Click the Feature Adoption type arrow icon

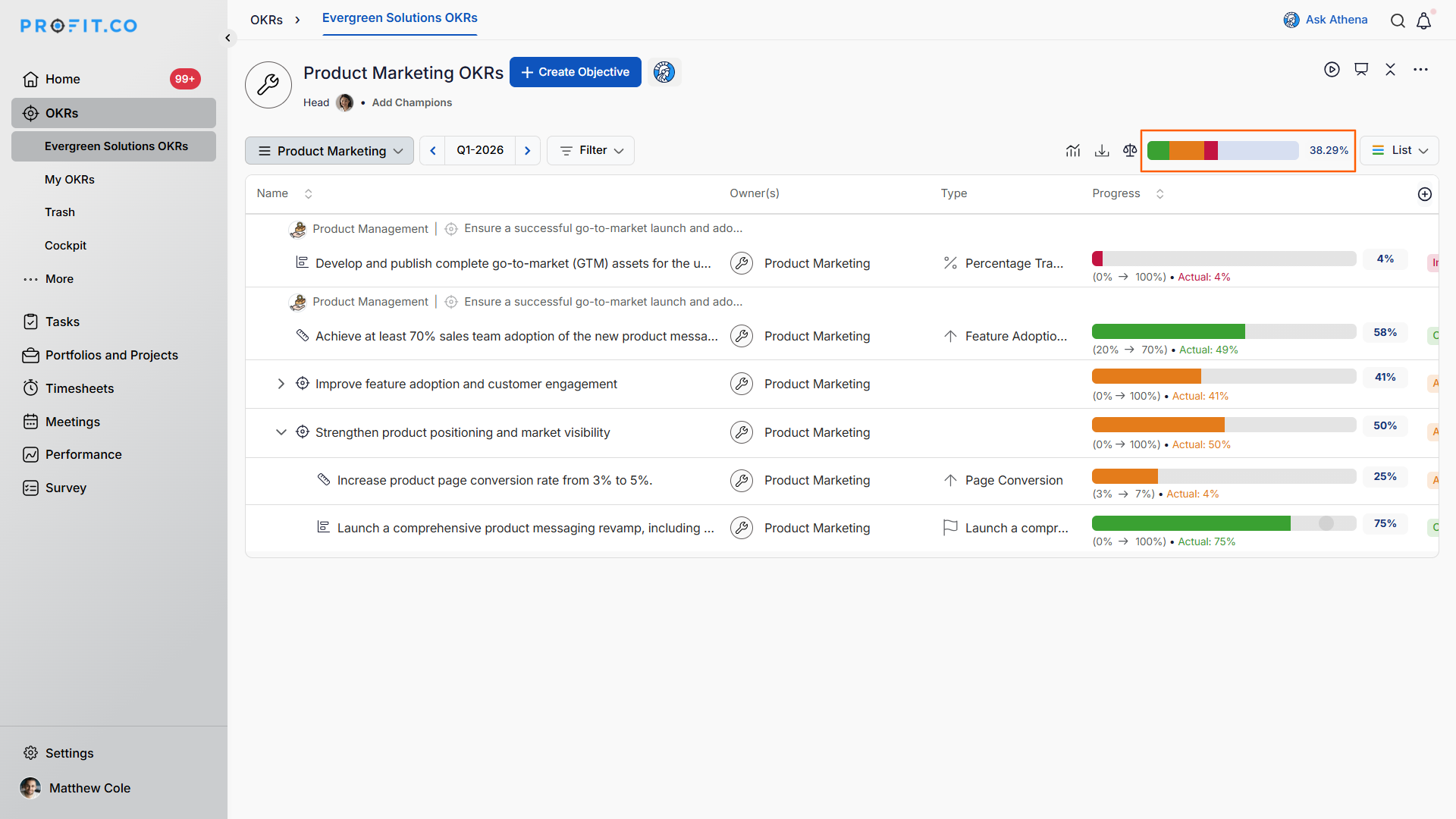[x=950, y=336]
